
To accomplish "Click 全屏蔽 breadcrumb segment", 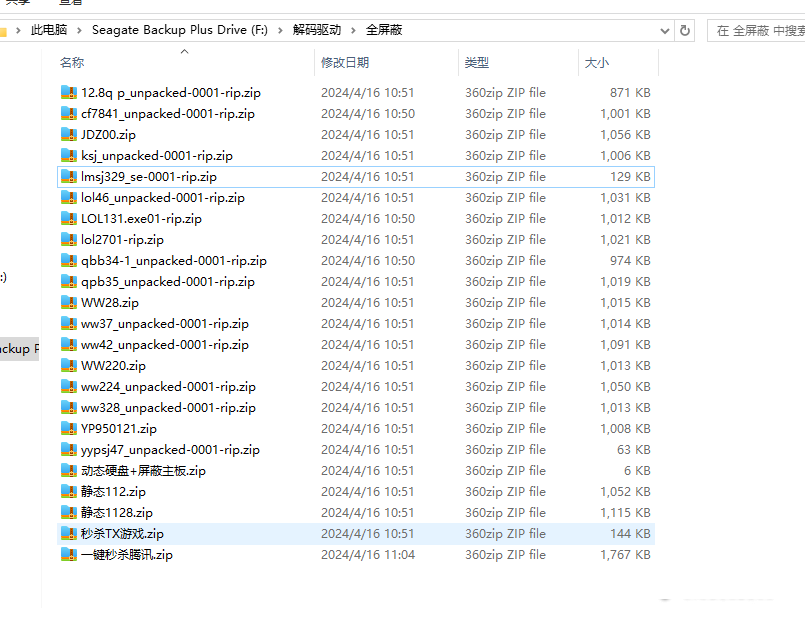I will point(384,30).
